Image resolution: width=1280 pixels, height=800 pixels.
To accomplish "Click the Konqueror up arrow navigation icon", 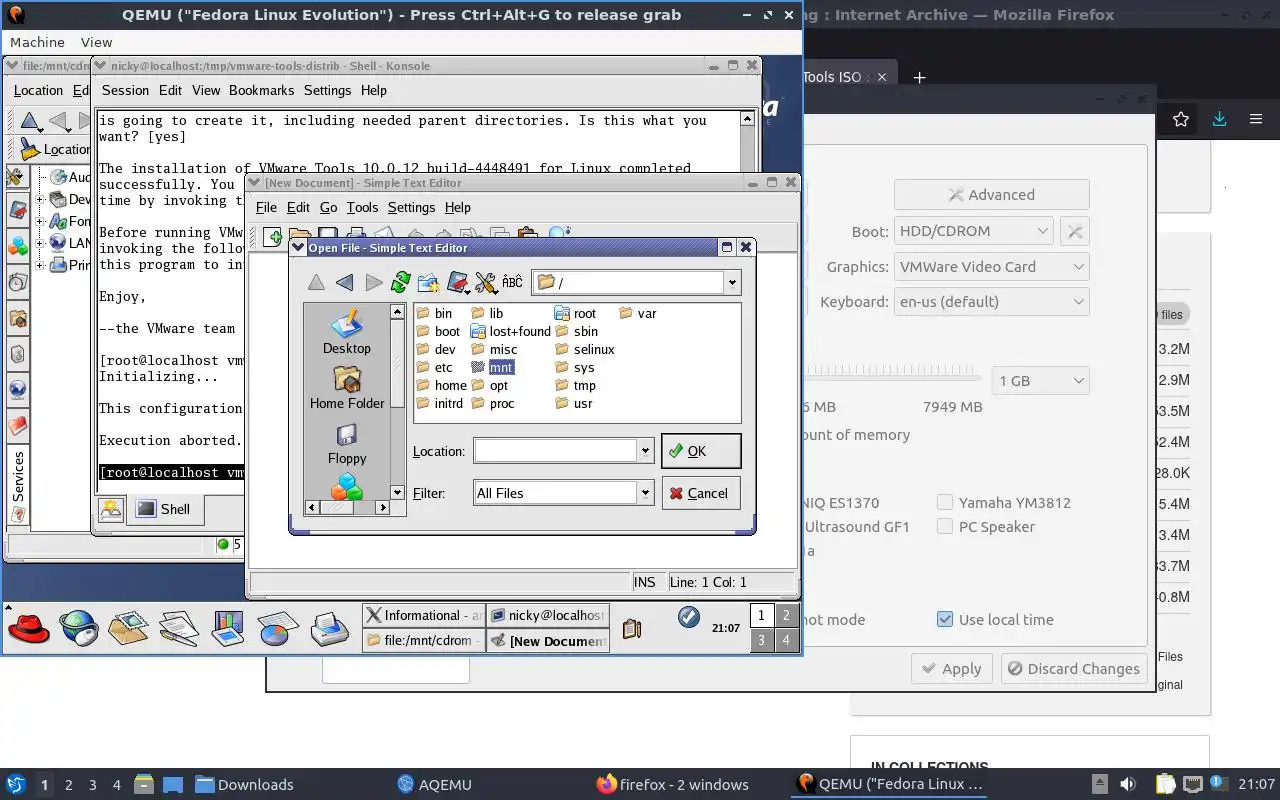I will 30,122.
